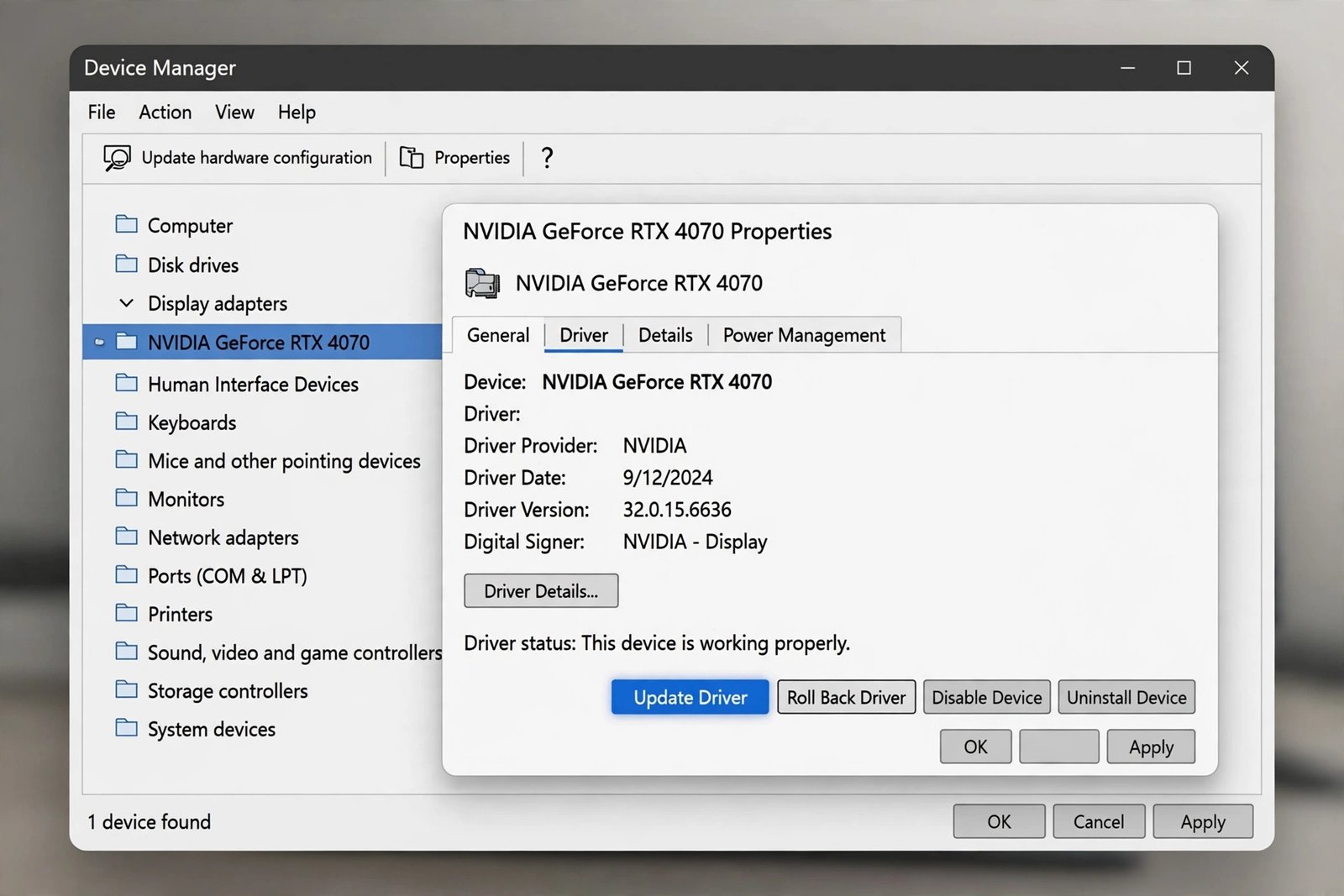Click the System devices folder icon
This screenshot has height=896, width=1344.
[x=126, y=727]
